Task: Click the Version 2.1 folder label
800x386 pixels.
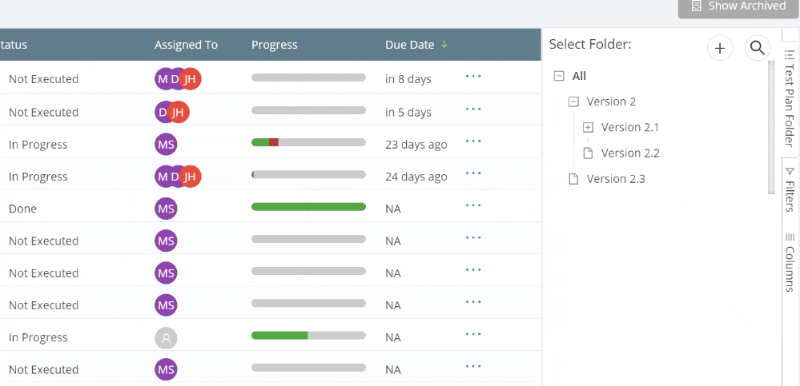Action: pos(630,127)
